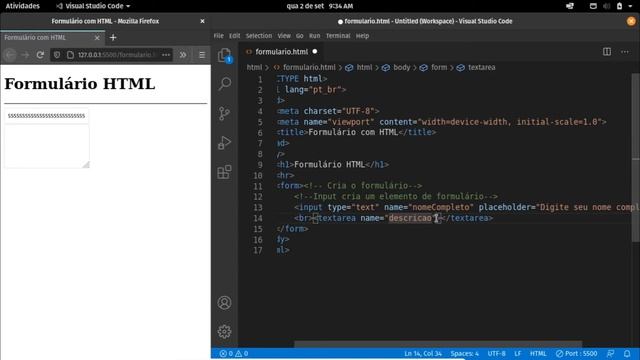Viewport: 640px width, 360px height.
Task: Click inside the textarea in the web page
Action: pyautogui.click(x=47, y=146)
